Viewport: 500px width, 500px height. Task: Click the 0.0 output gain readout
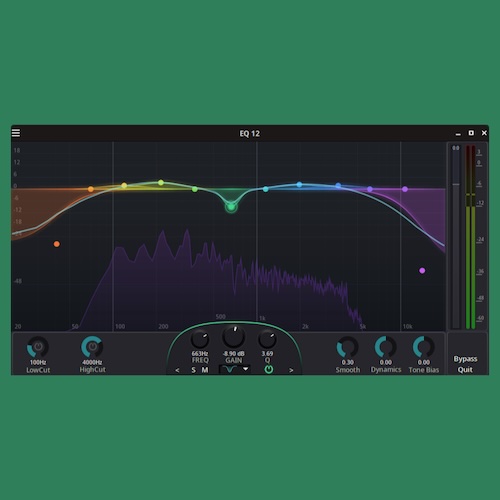pos(456,148)
